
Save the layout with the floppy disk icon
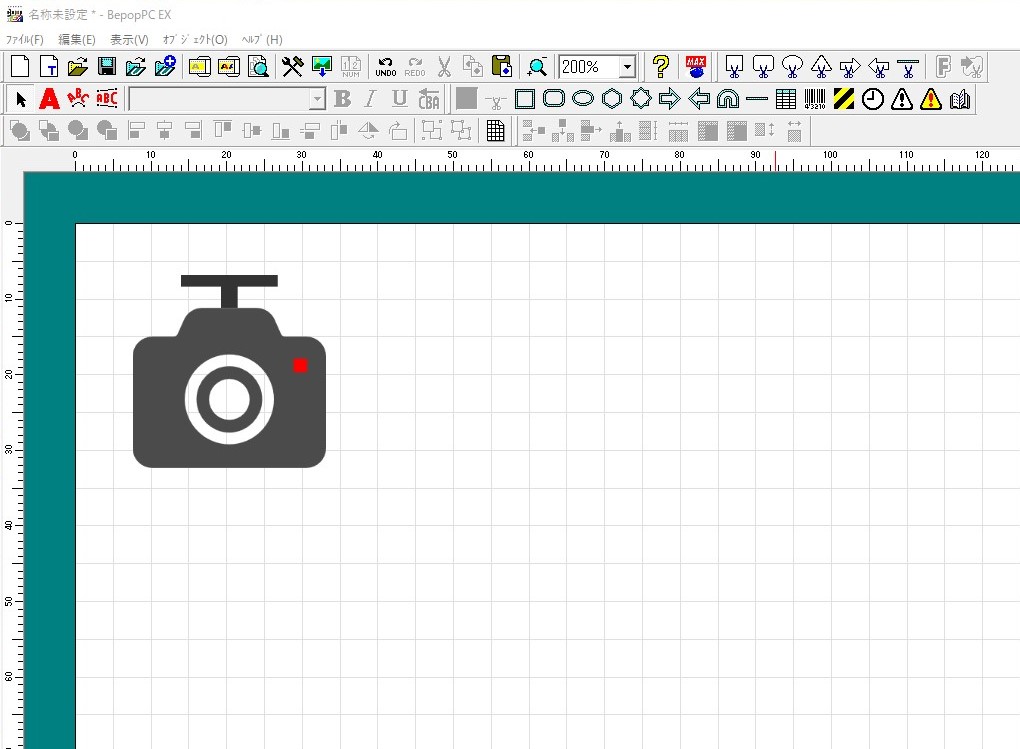pyautogui.click(x=107, y=67)
